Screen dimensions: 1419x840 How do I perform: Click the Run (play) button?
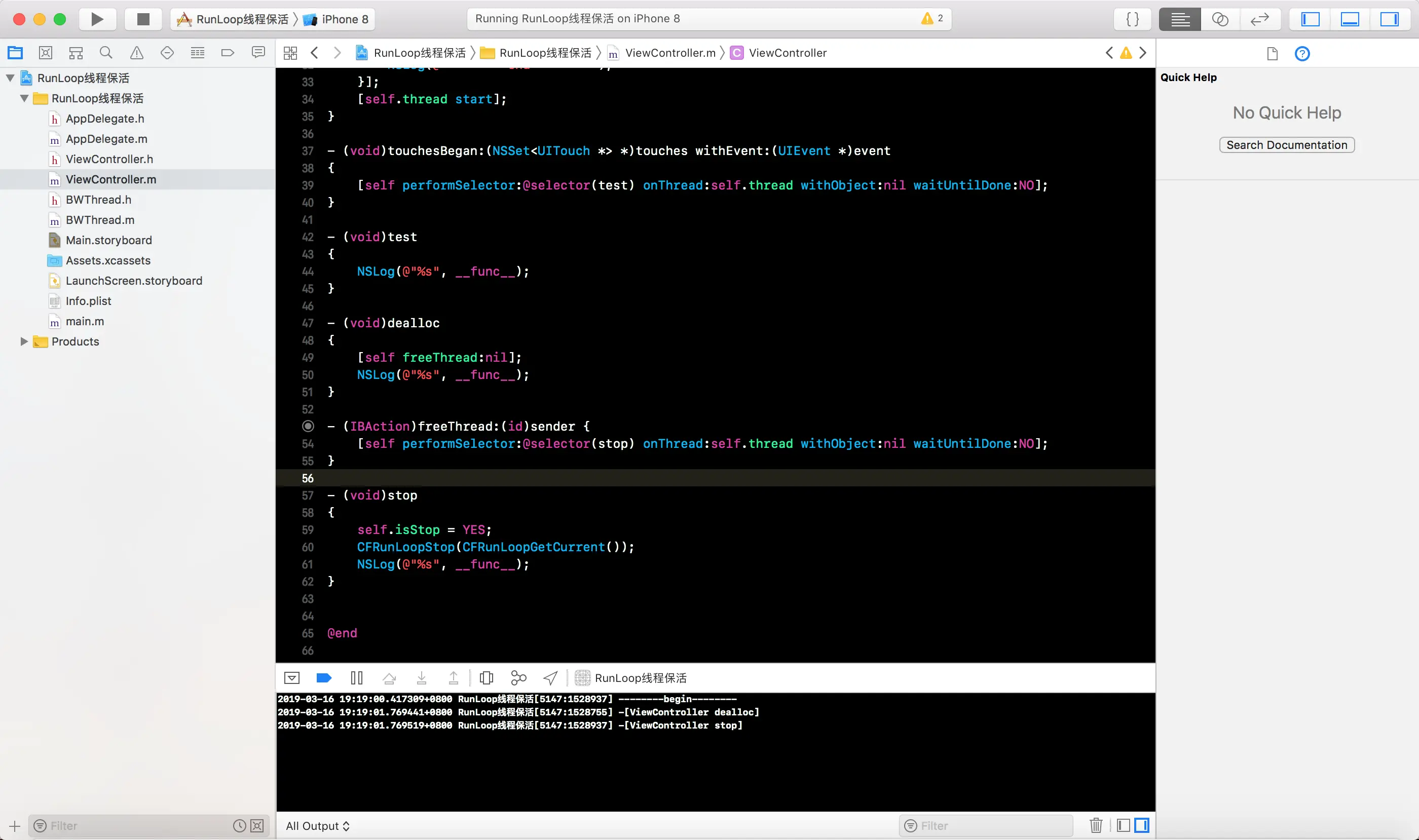point(97,19)
